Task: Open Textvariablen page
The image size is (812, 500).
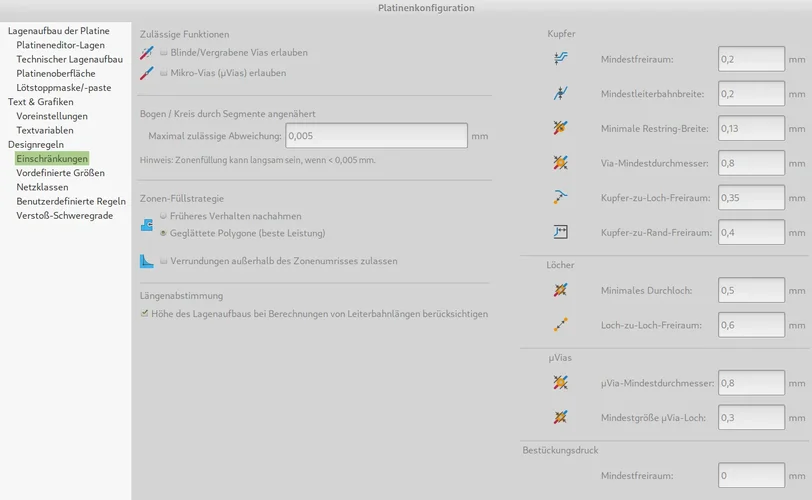Action: point(45,130)
